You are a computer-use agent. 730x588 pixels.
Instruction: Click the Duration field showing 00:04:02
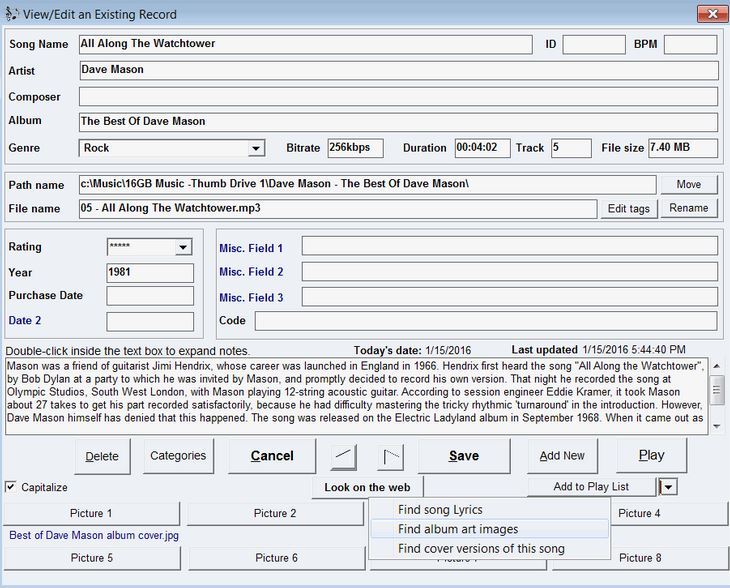pos(482,148)
